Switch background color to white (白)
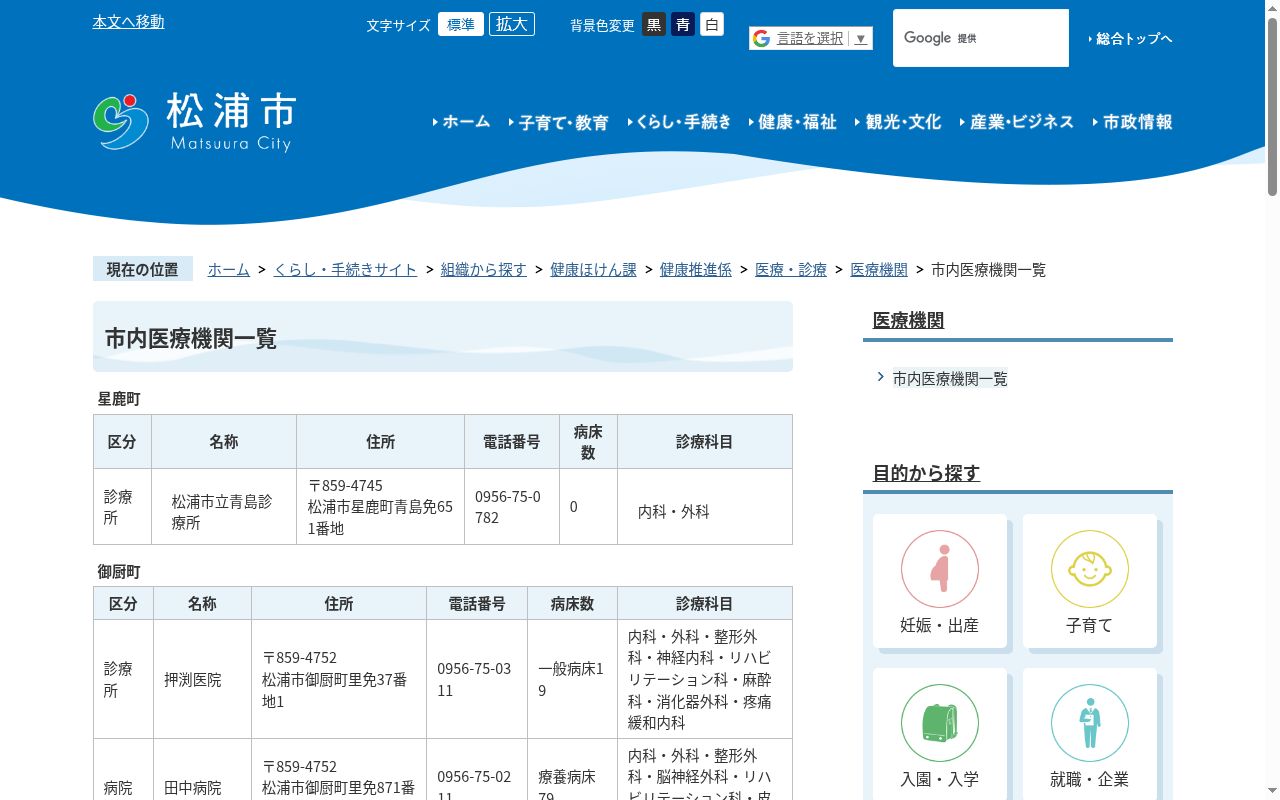Screen dimensions: 1280x800 (x=712, y=24)
